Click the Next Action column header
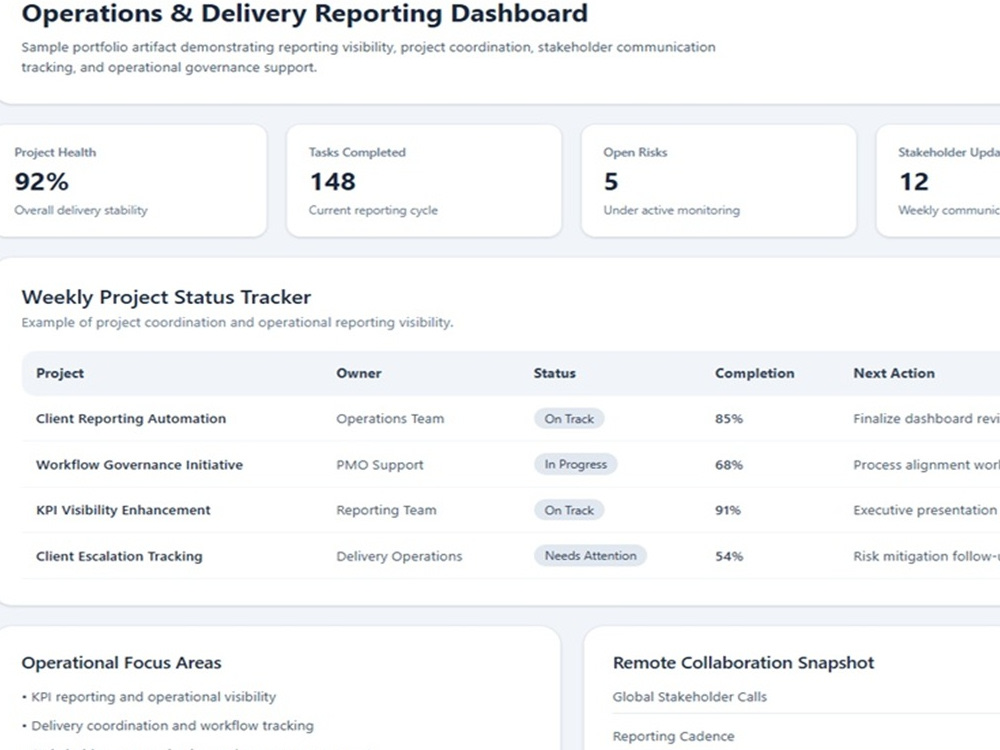Image resolution: width=1000 pixels, height=750 pixels. (x=893, y=373)
